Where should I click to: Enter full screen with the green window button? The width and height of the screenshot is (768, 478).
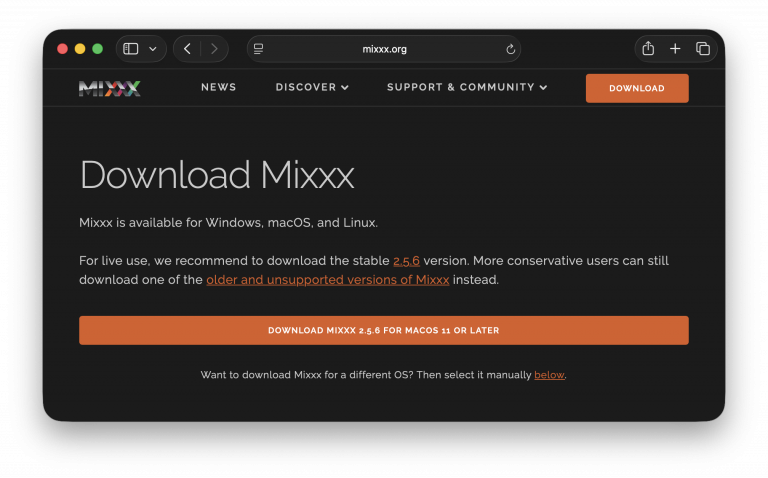click(97, 49)
